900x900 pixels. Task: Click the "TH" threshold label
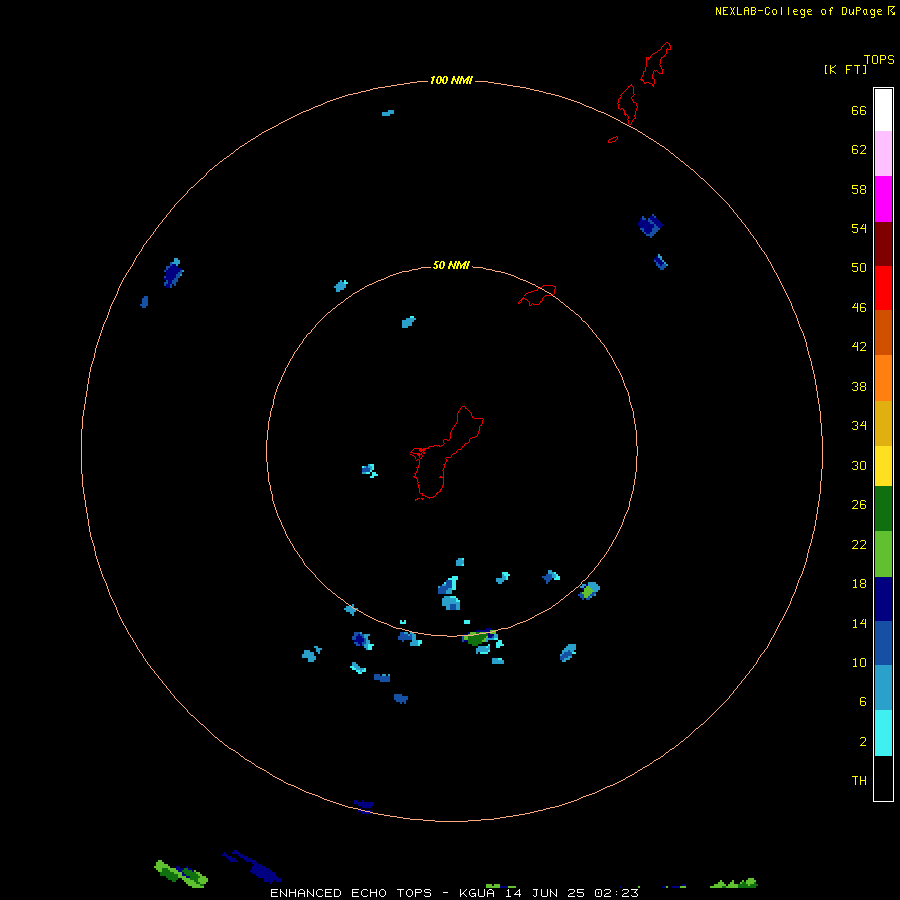click(859, 781)
